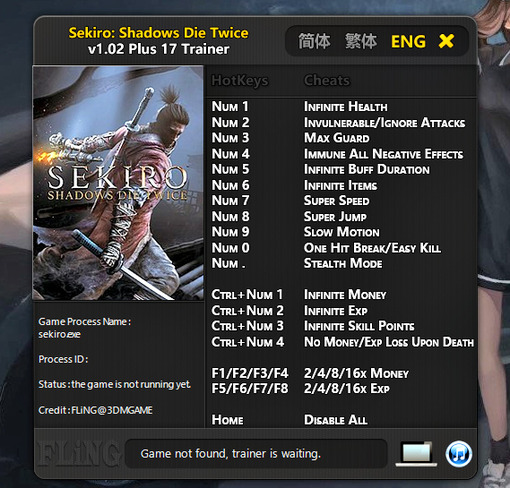Enable the Infinite Items cheat

click(340, 185)
